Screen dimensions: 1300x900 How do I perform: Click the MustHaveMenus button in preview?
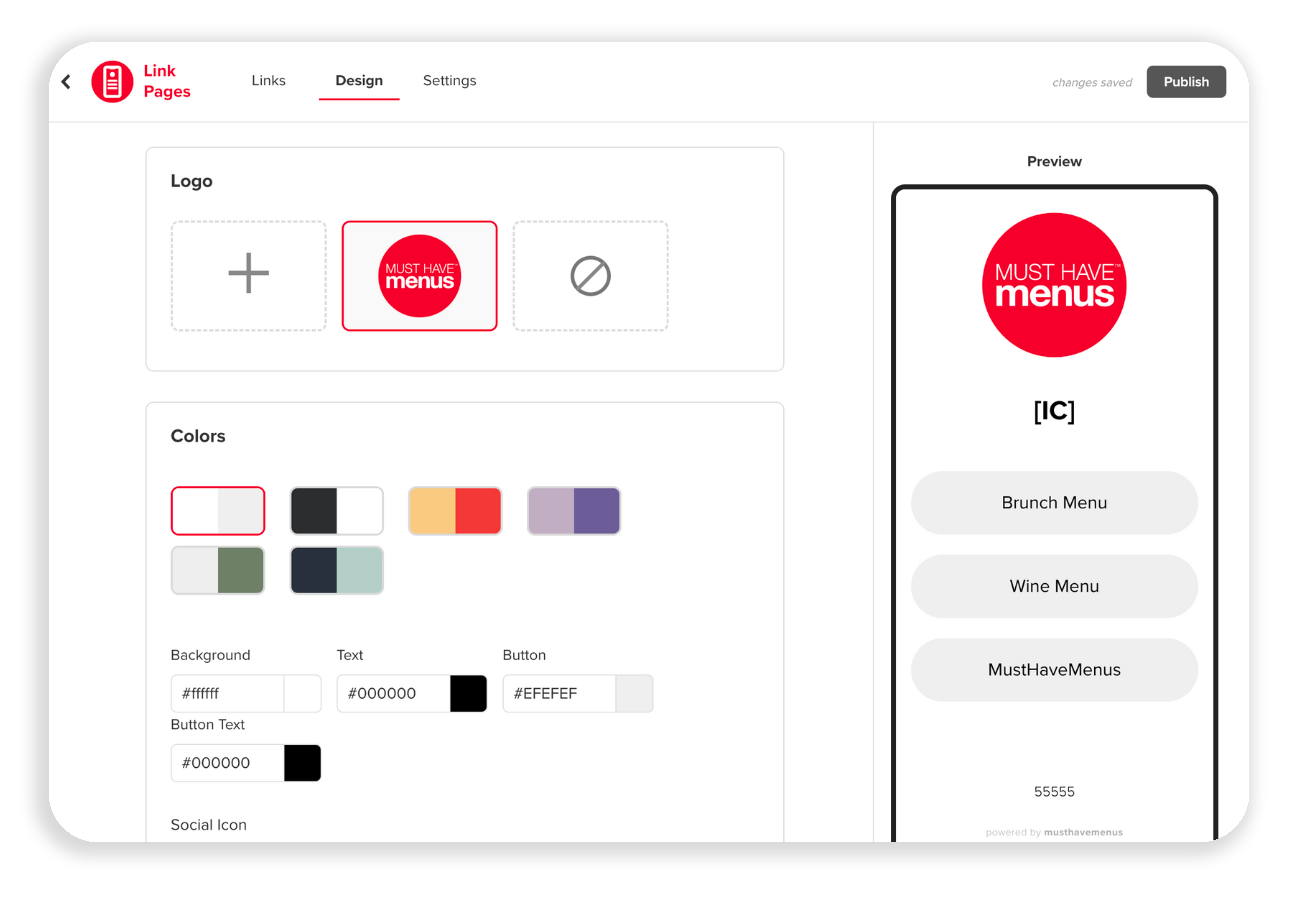1054,670
